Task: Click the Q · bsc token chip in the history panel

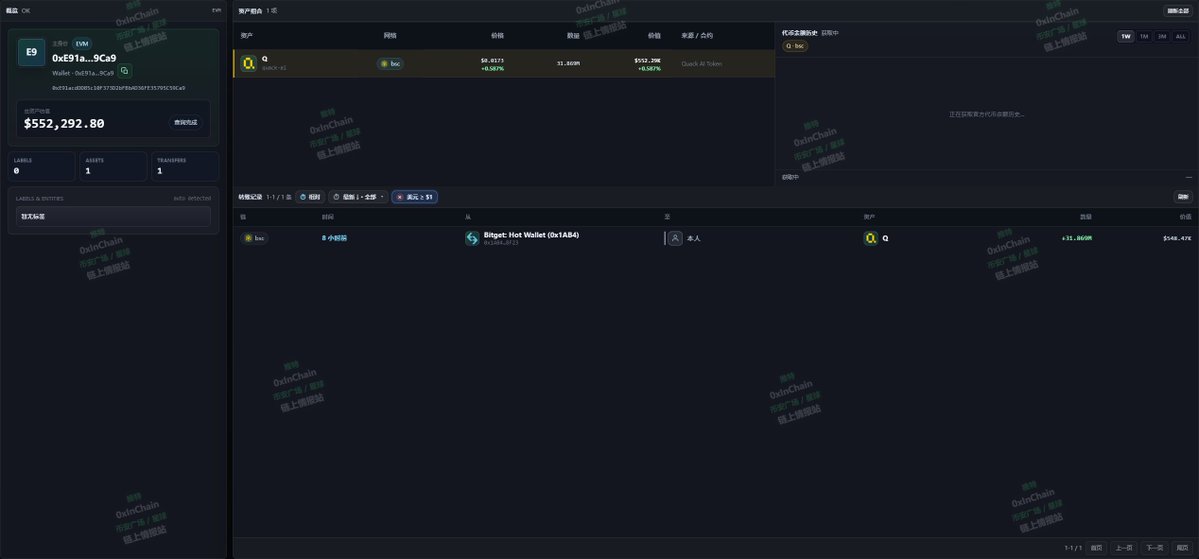Action: (795, 46)
